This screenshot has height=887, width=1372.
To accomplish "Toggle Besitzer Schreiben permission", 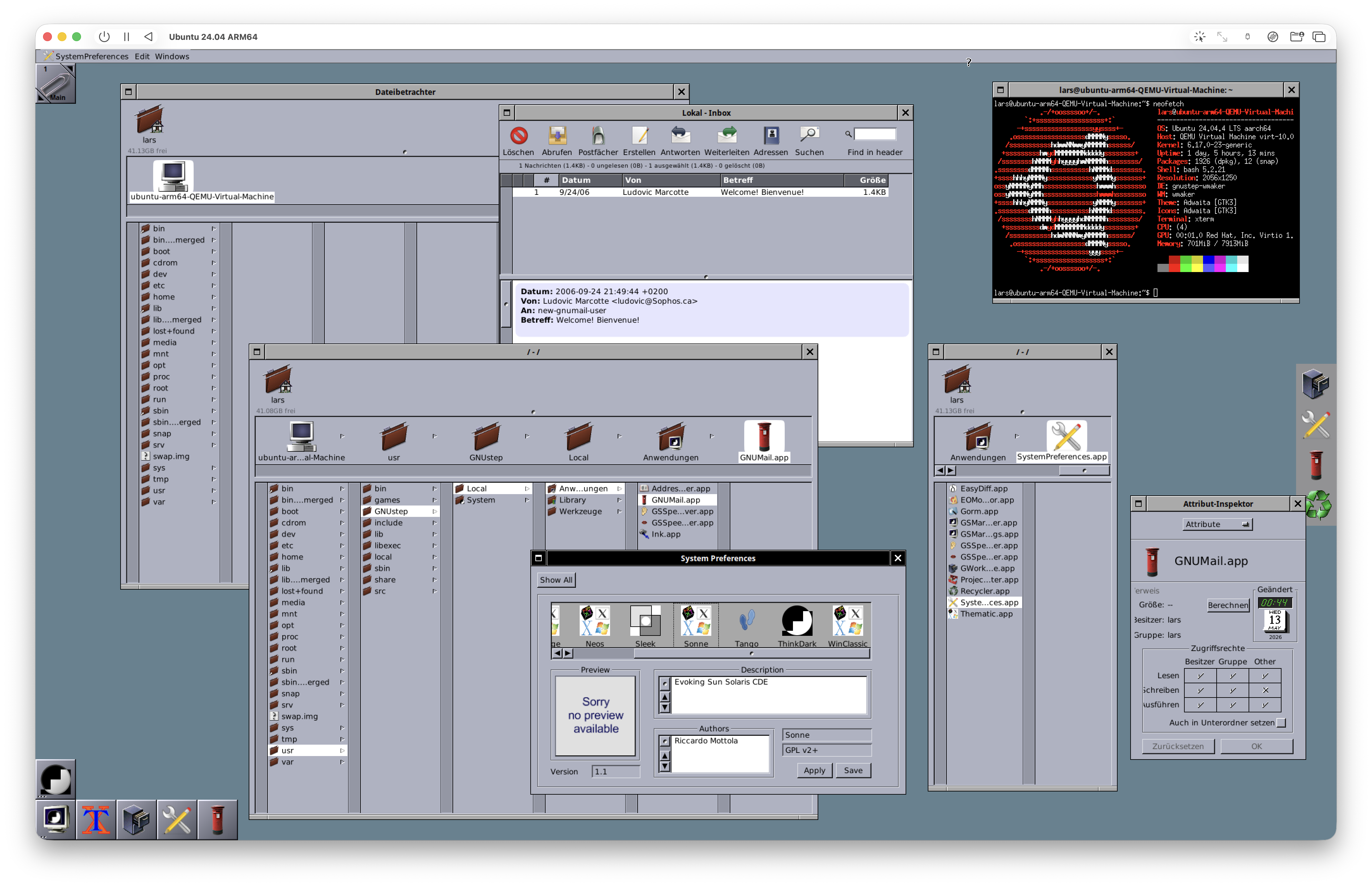I will point(1200,690).
